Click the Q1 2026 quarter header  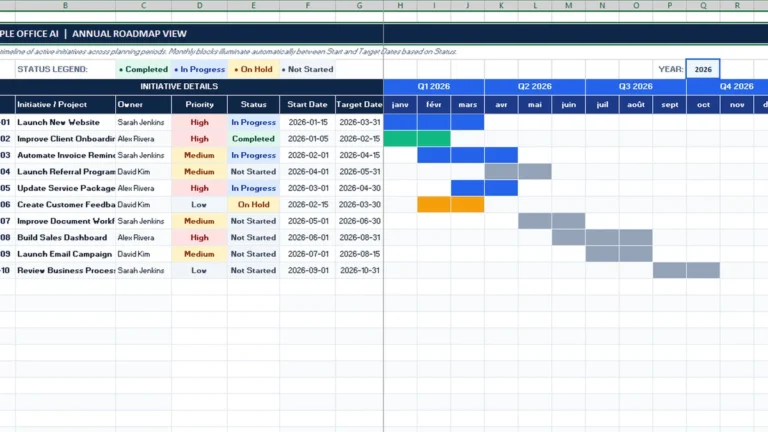tap(433, 86)
